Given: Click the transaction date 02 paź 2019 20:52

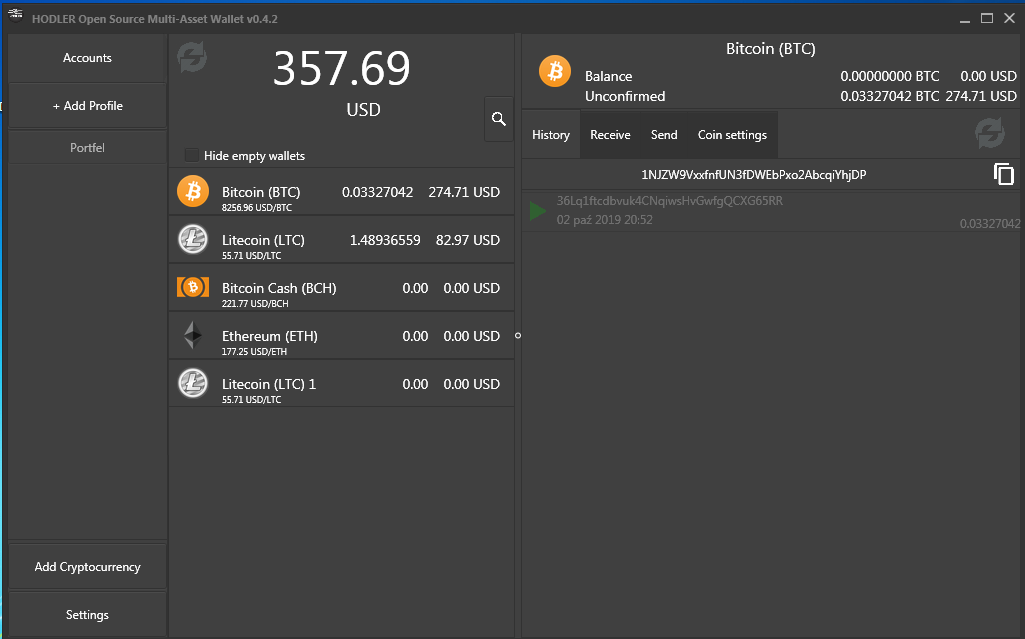Looking at the screenshot, I should [x=605, y=220].
